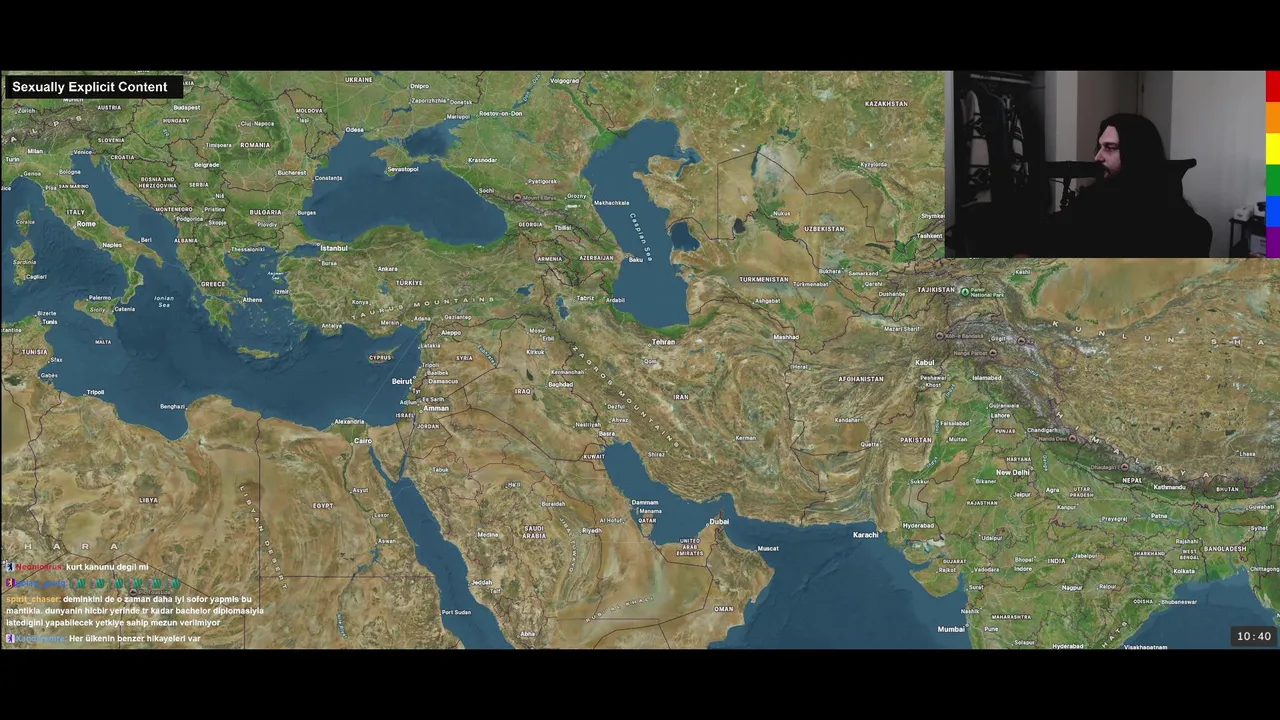The width and height of the screenshot is (1280, 720).
Task: Click the Benghazi city label
Action: point(172,406)
